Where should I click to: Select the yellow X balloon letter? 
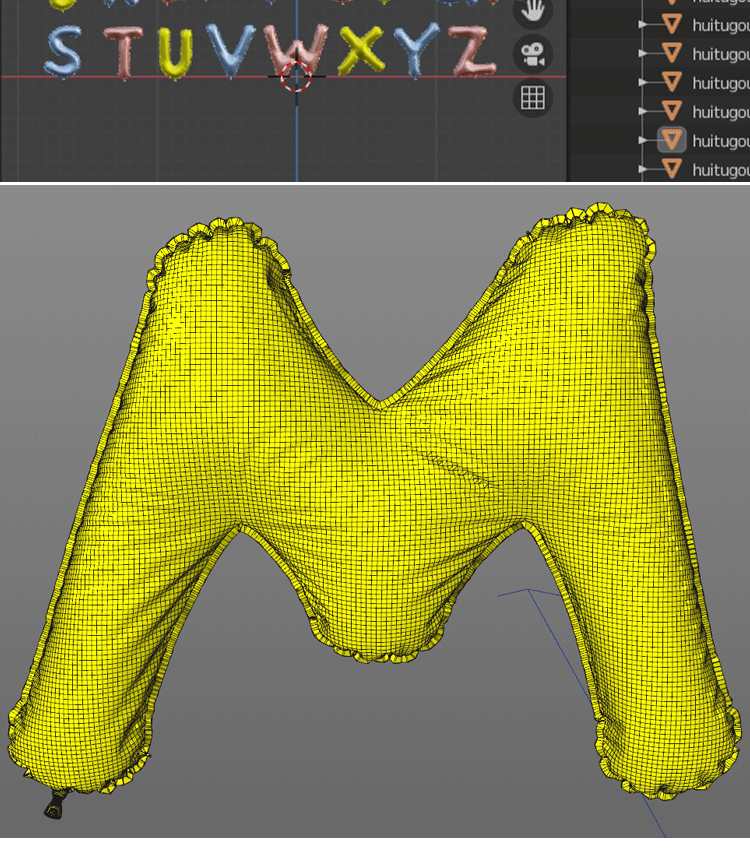[360, 50]
